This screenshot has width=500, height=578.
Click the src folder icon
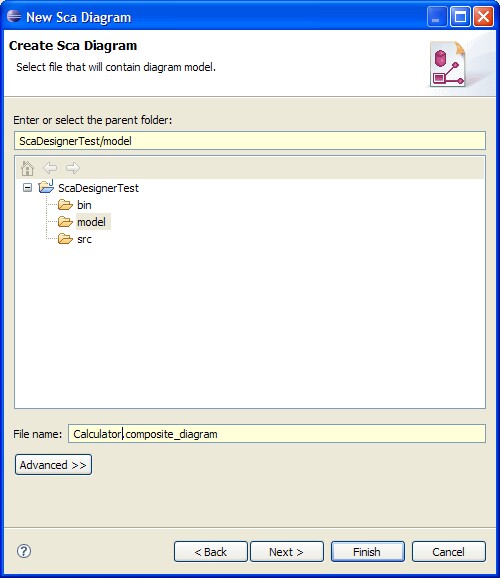(65, 239)
